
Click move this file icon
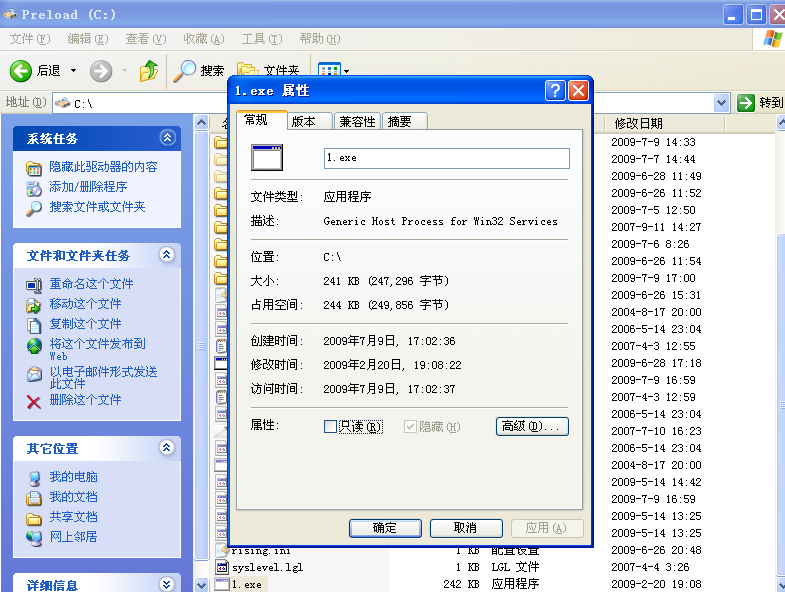click(34, 306)
